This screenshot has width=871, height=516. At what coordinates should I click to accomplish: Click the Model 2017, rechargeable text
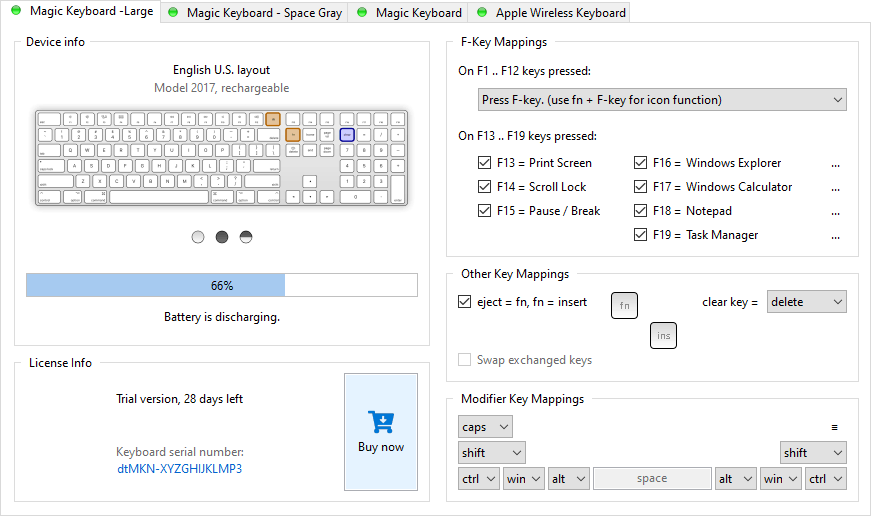tap(222, 88)
